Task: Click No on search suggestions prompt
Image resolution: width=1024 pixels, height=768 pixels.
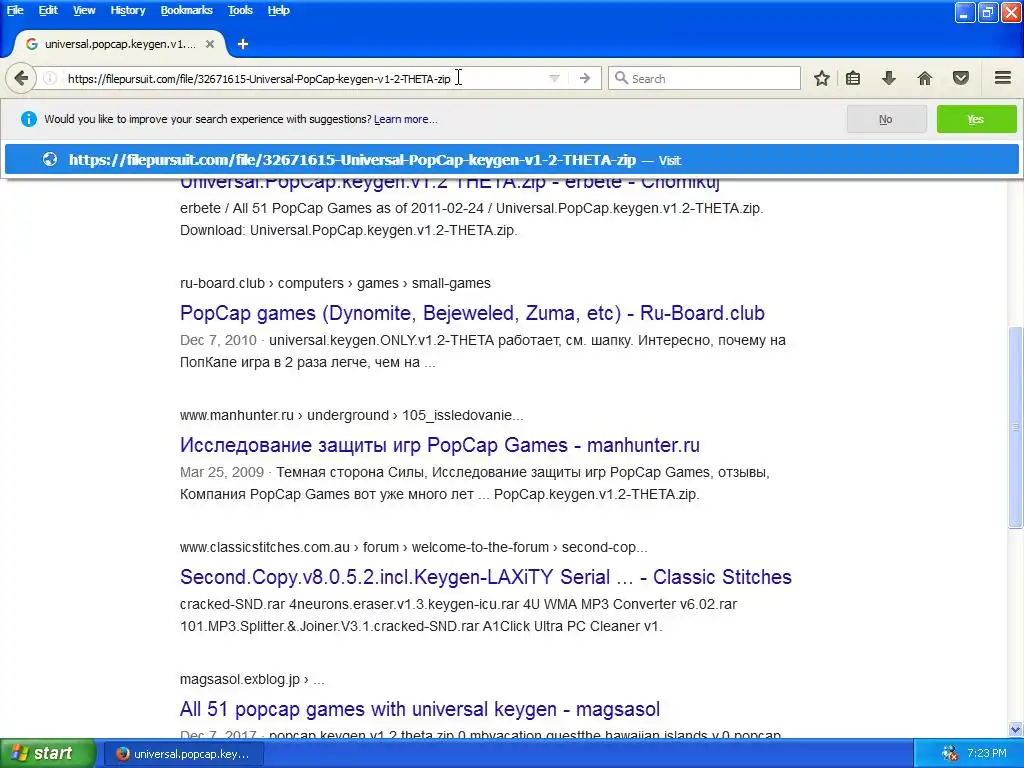Action: click(x=886, y=120)
